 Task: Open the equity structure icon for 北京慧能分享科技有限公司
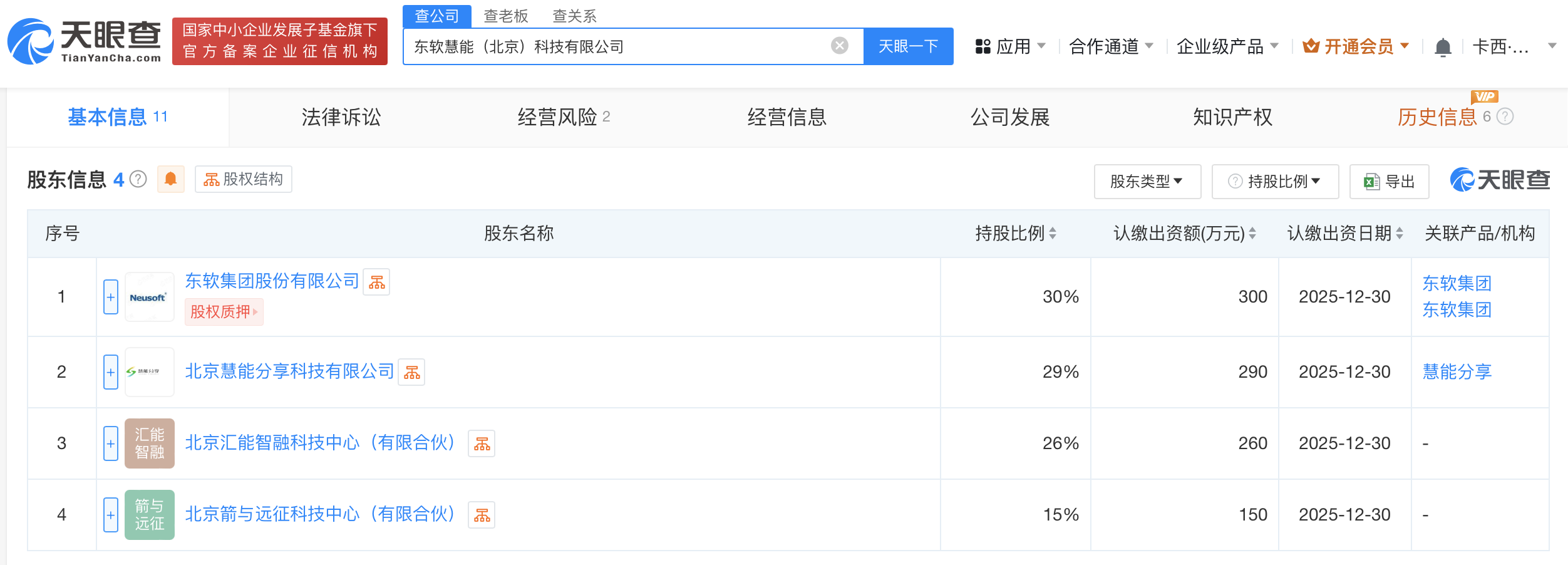[412, 373]
